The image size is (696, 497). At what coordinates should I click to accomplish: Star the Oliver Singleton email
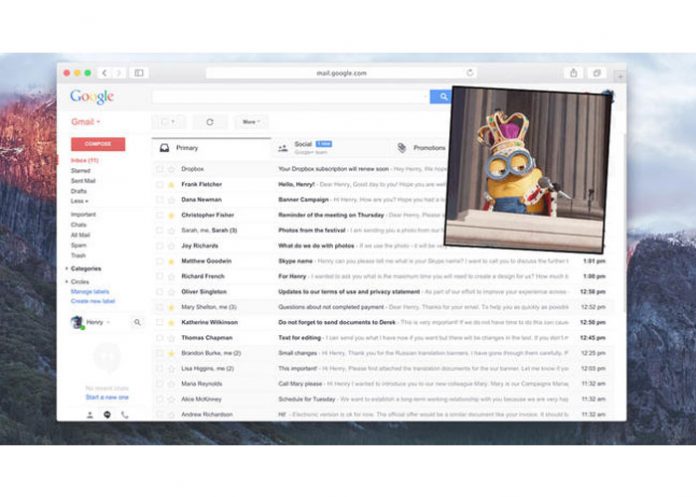tap(171, 292)
